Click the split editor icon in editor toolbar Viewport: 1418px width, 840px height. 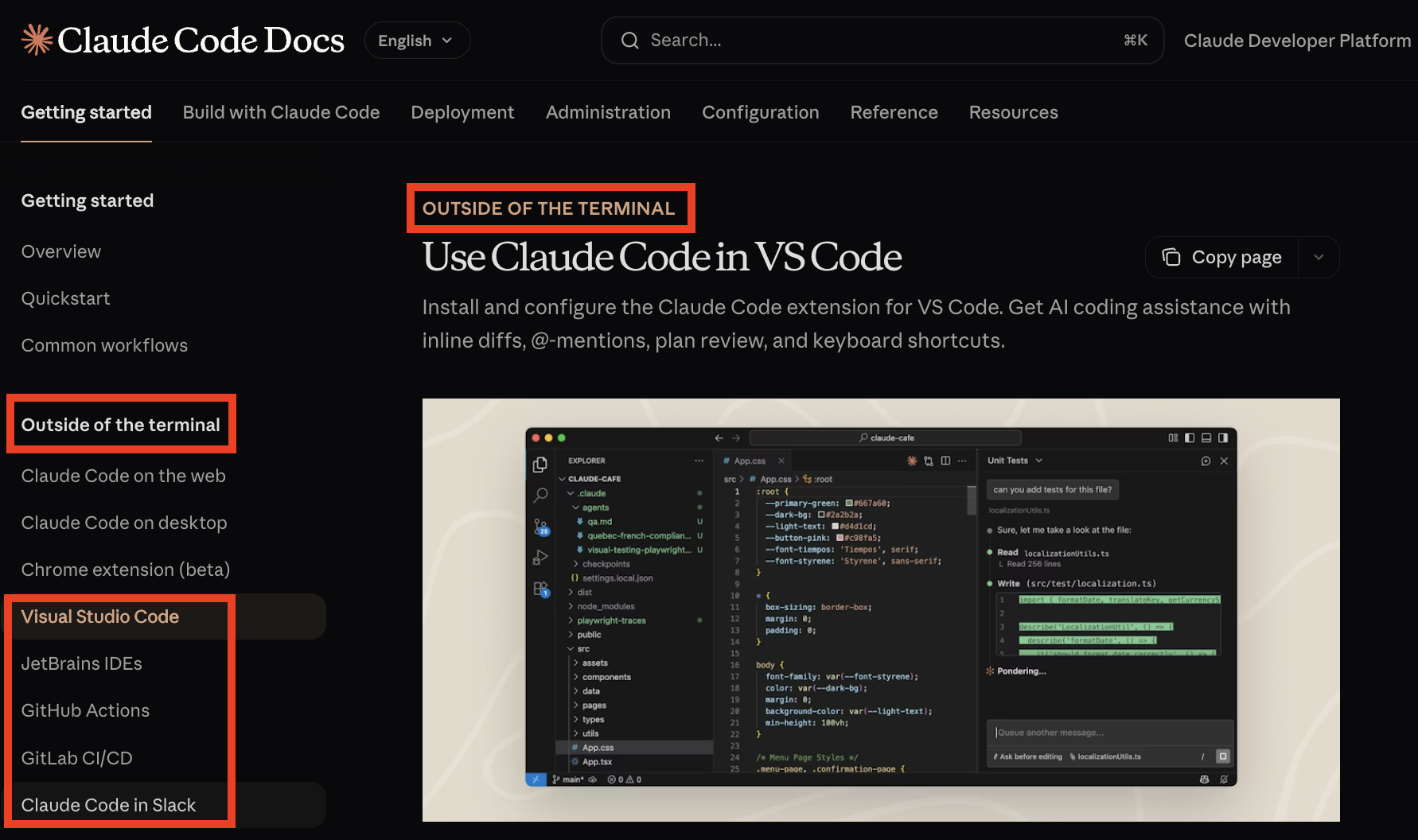pyautogui.click(x=945, y=461)
